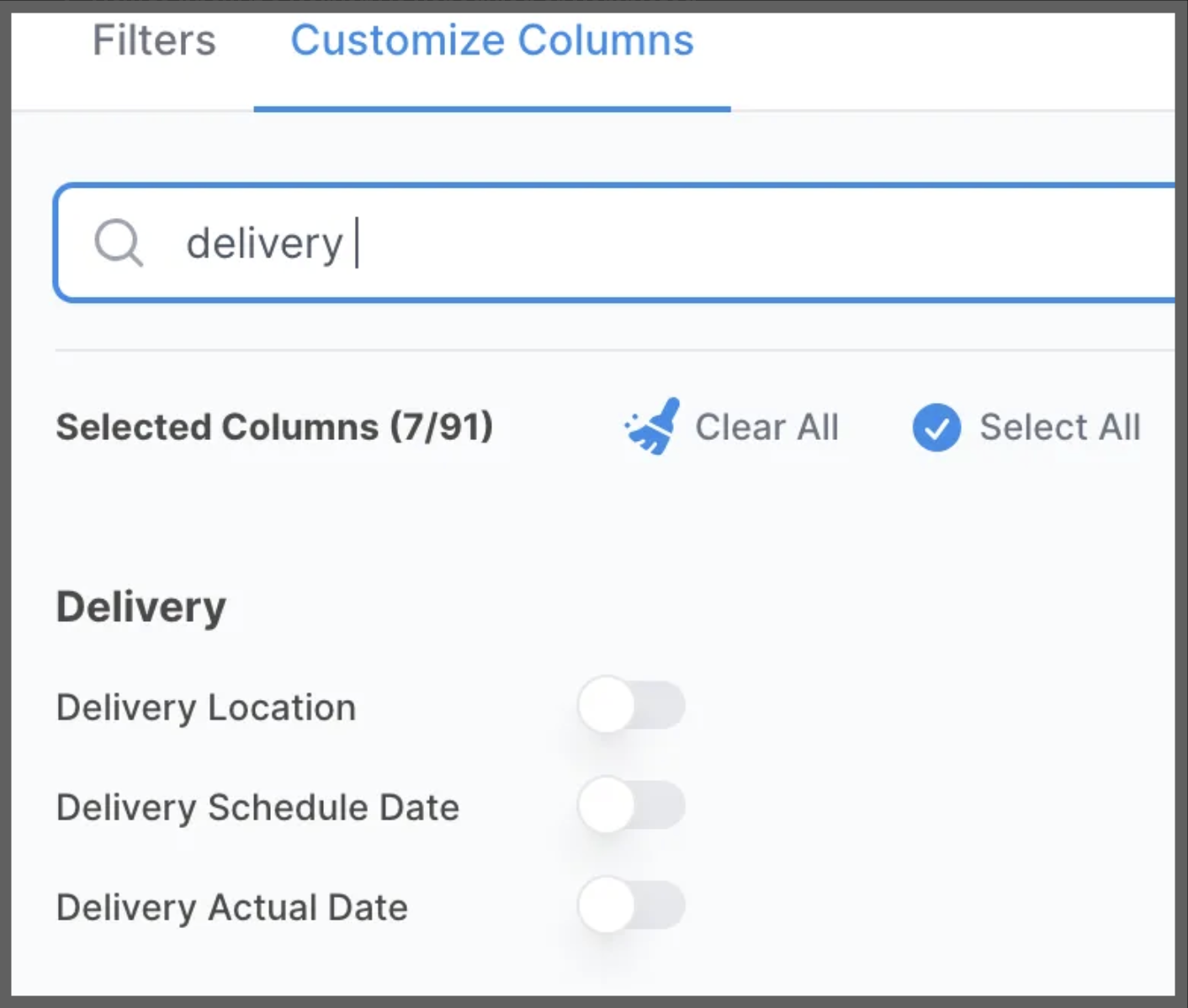Click the Select All text link
Viewport: 1188px width, 1008px height.
(x=1060, y=427)
